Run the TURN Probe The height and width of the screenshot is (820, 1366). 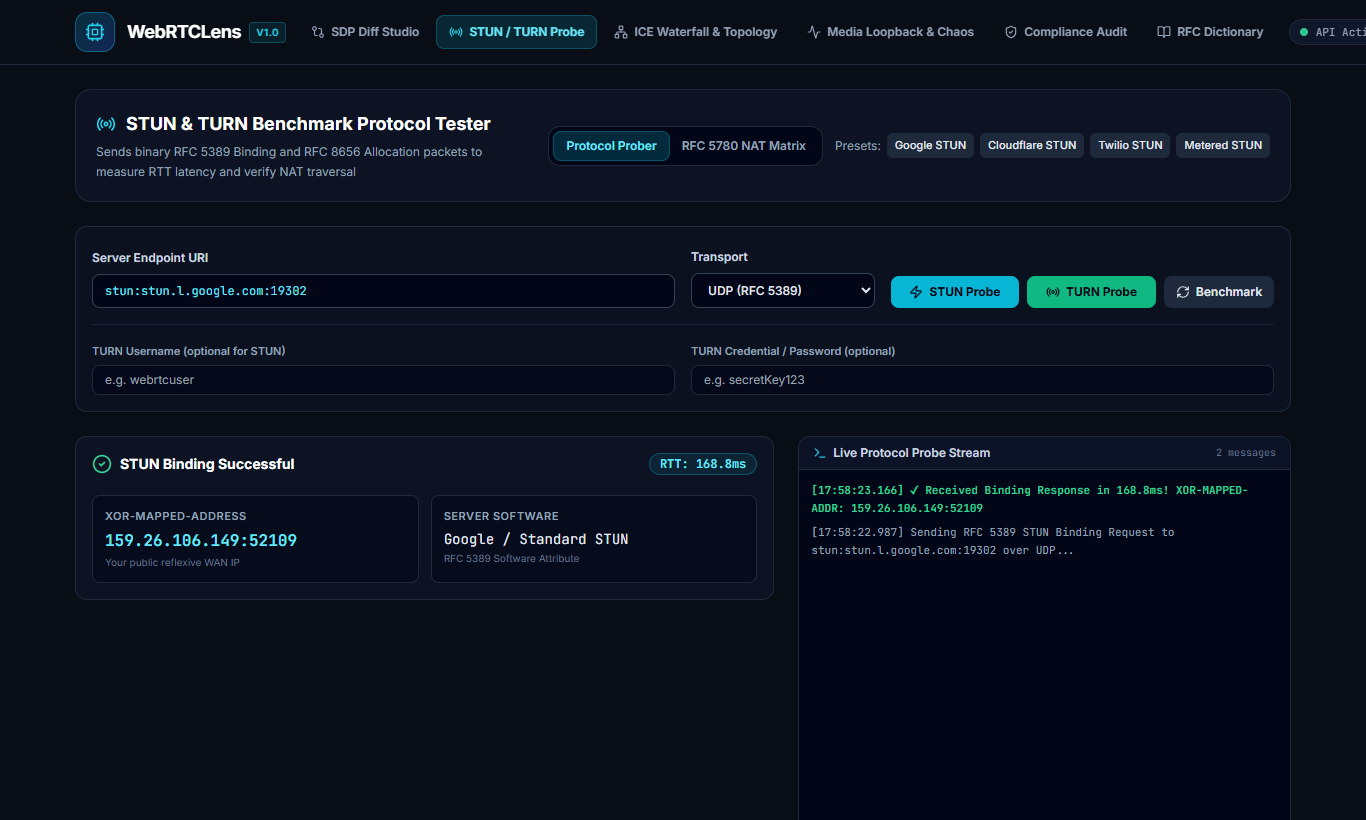click(1091, 292)
